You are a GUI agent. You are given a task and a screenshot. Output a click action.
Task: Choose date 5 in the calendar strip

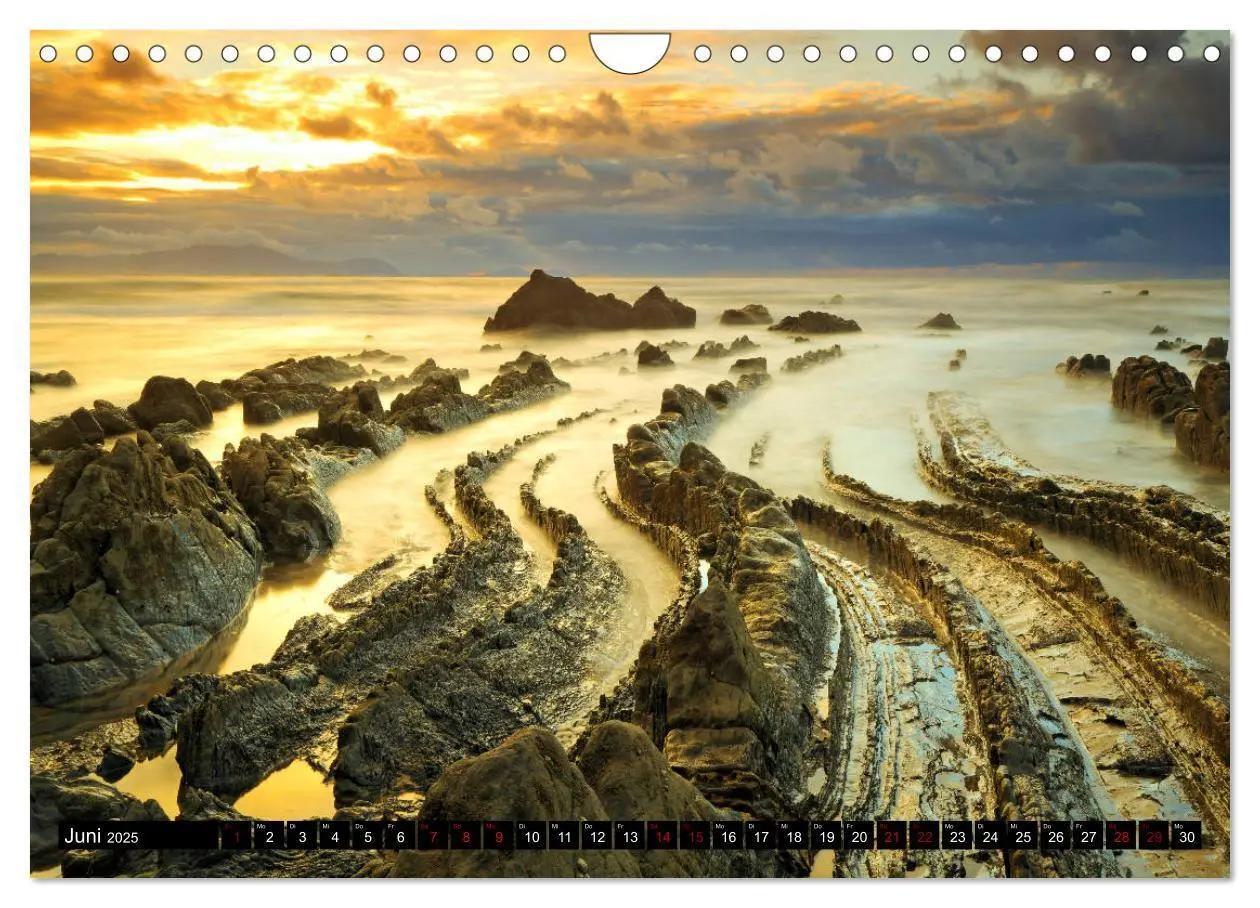(x=367, y=836)
